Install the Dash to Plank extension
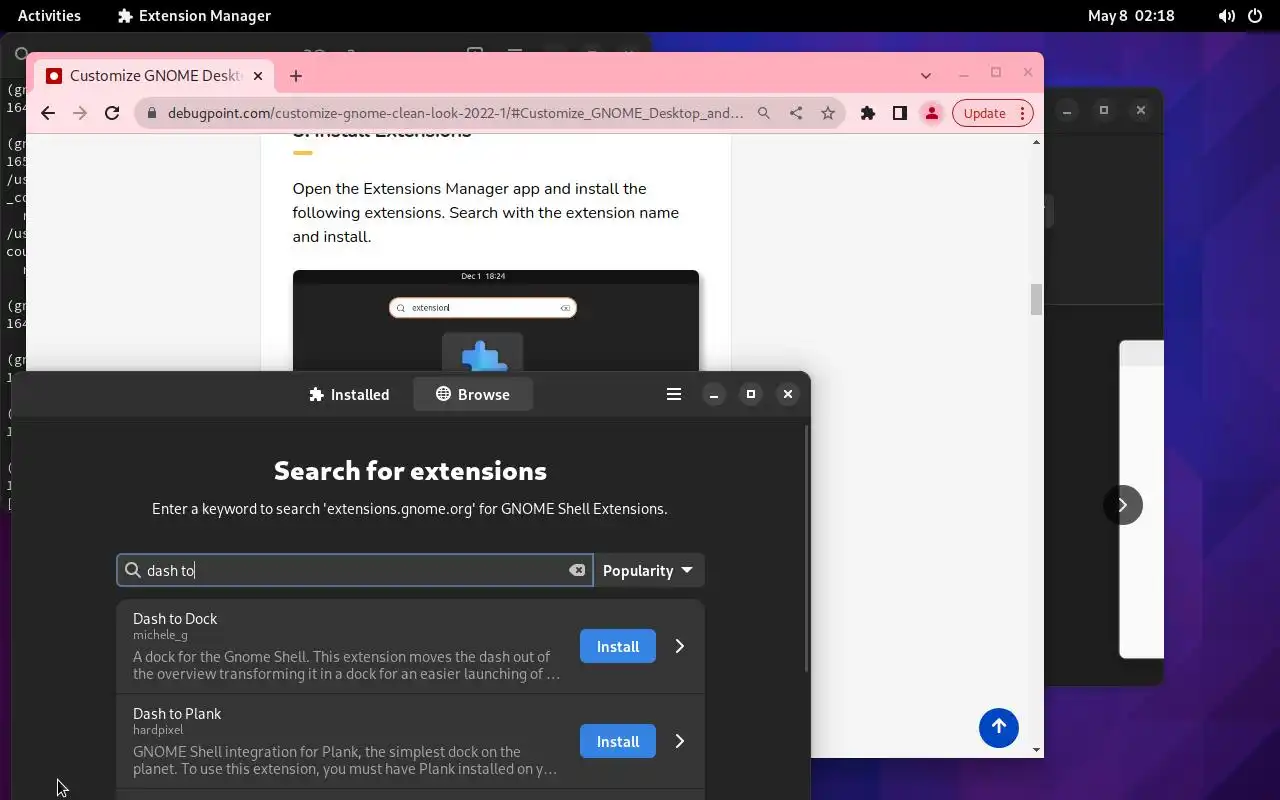Screen dimensions: 1280x800 point(618,742)
